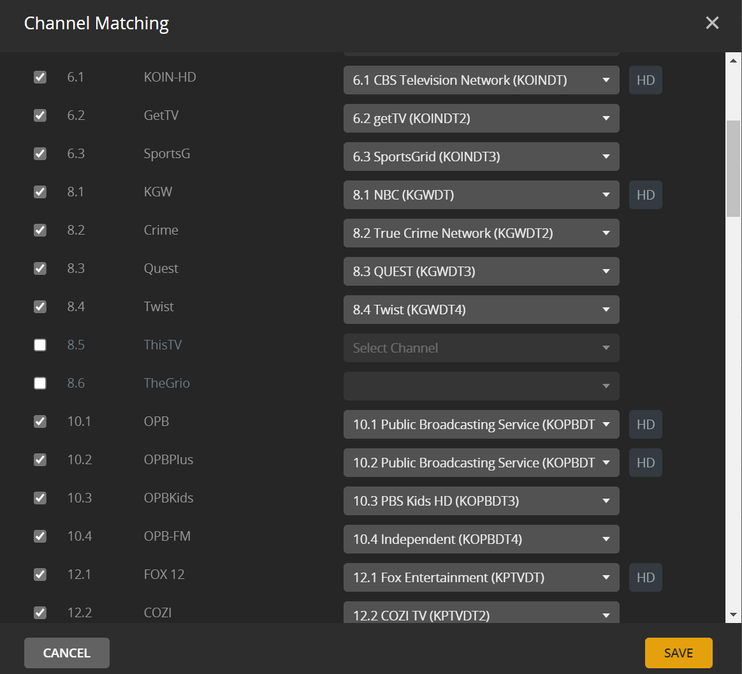Click the HD badge for OPB 10.1
Viewport: 742px width, 674px height.
tap(645, 425)
